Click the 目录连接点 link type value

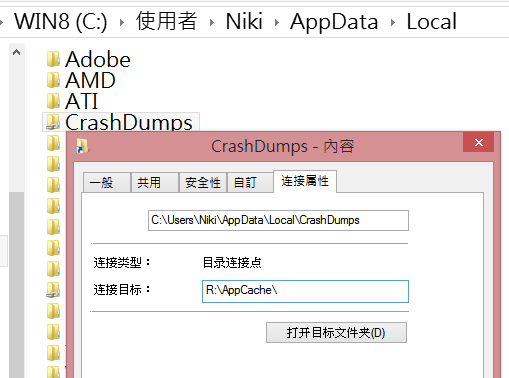tap(232, 263)
